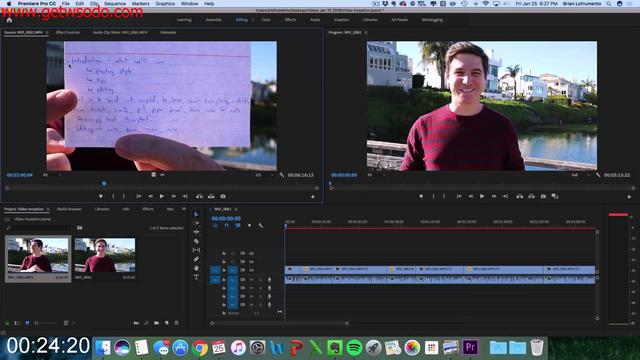
Task: Open Source monitor settings wrench
Action: [282, 175]
